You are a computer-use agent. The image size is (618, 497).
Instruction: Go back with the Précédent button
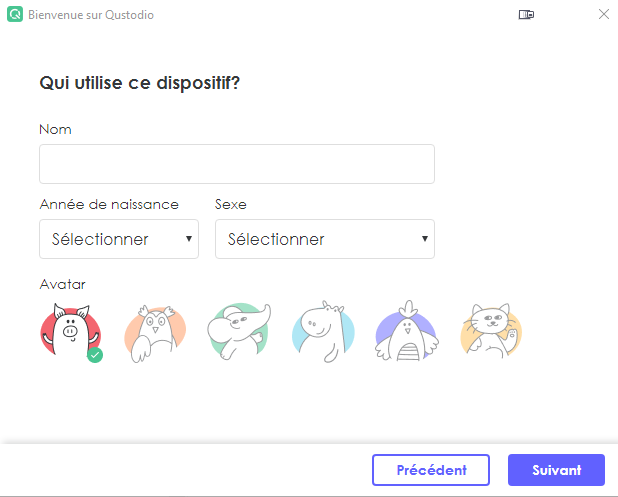(431, 470)
